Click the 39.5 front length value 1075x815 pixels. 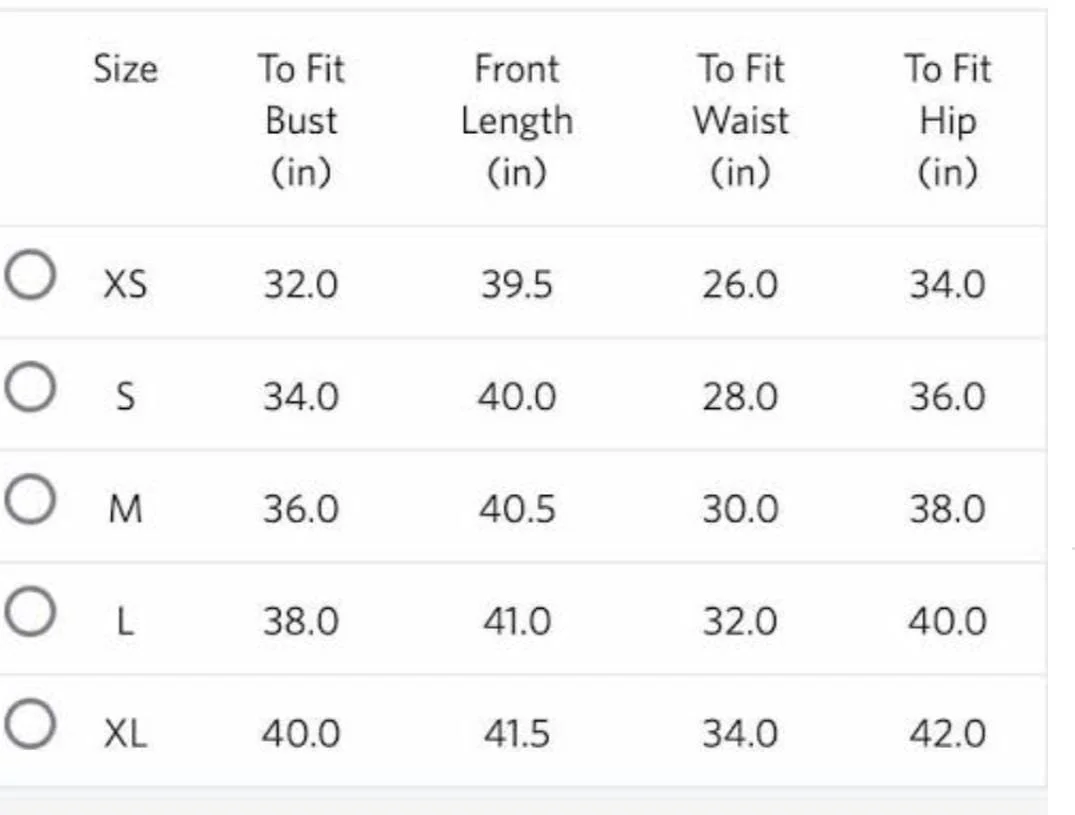point(516,286)
